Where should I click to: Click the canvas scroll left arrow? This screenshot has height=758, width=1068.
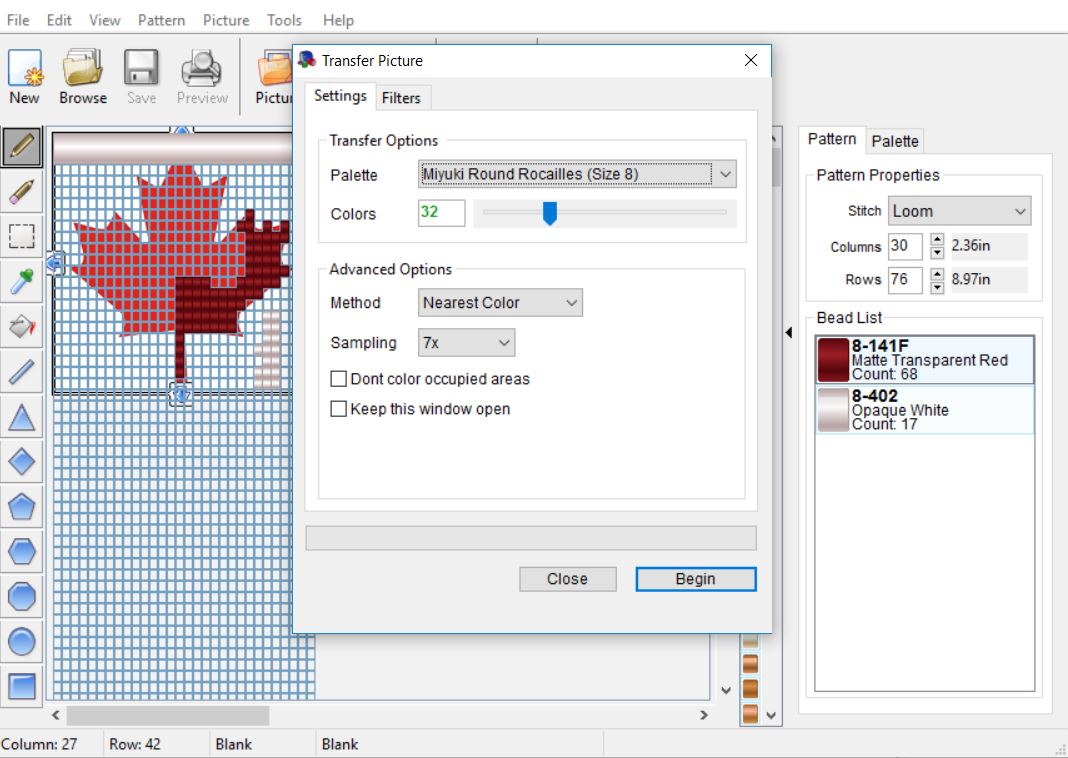(56, 715)
